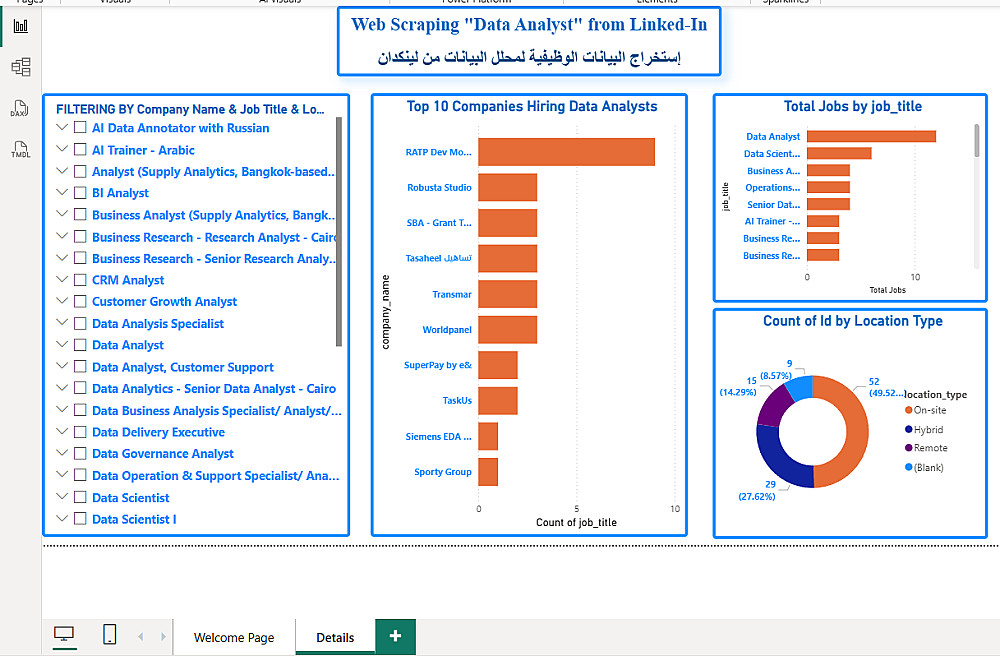
Task: Click the next page arrow
Action: click(163, 636)
